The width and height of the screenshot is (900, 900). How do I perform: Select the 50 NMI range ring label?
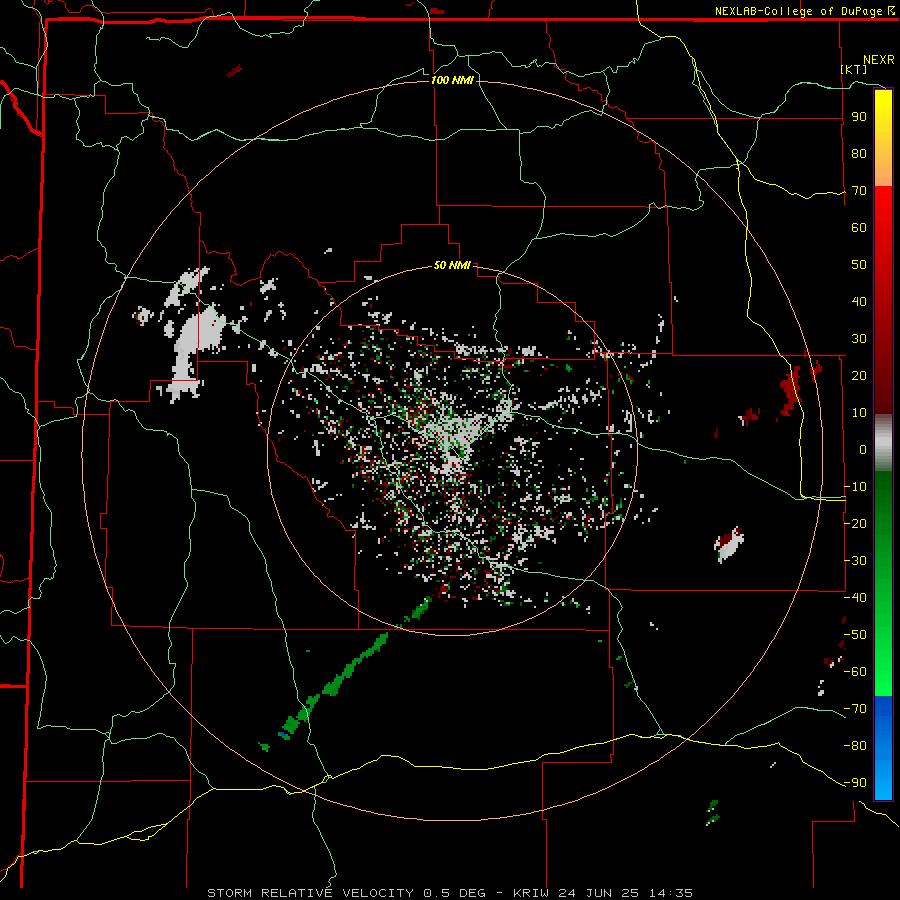click(452, 265)
